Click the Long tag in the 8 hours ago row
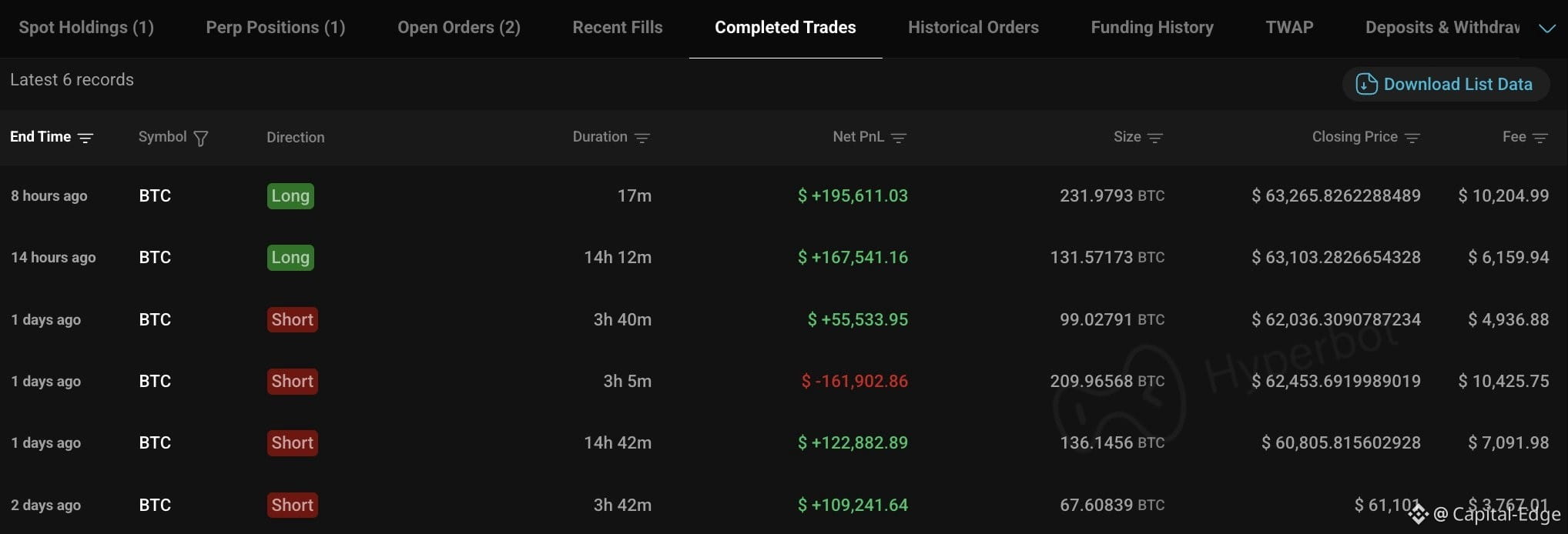 click(290, 196)
